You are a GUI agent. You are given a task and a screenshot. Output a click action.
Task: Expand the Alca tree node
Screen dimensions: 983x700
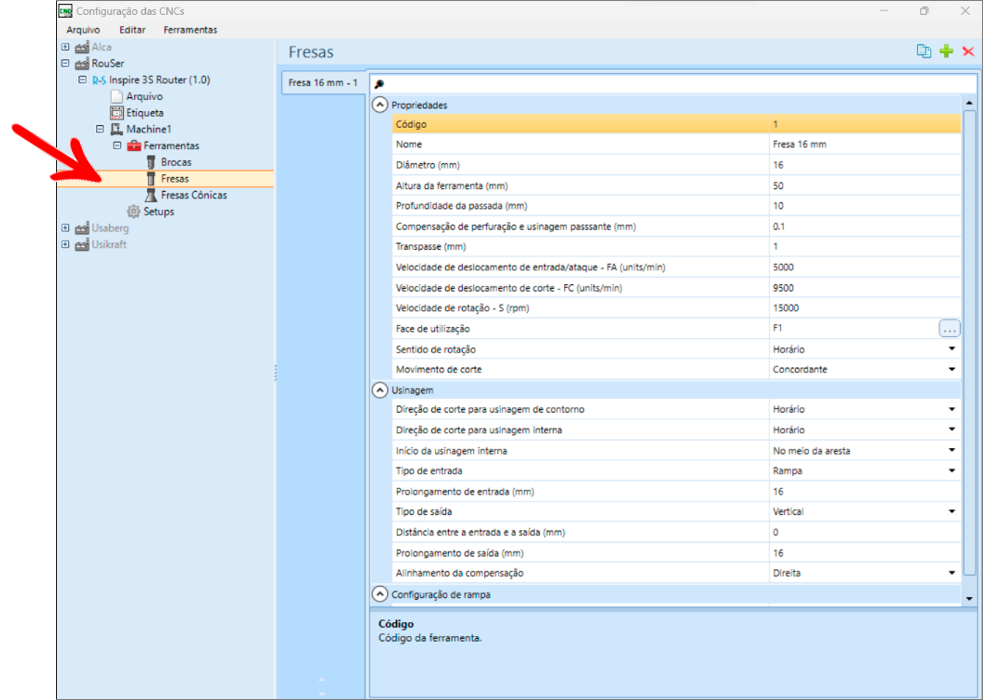click(66, 47)
